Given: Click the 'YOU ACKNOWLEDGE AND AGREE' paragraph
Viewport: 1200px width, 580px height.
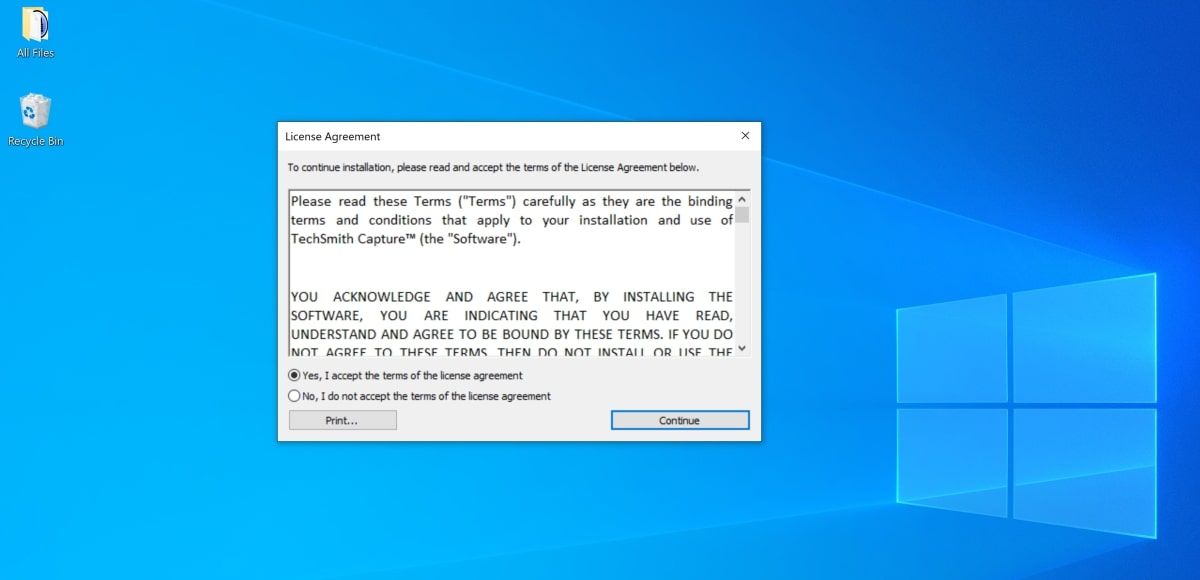Looking at the screenshot, I should (512, 324).
